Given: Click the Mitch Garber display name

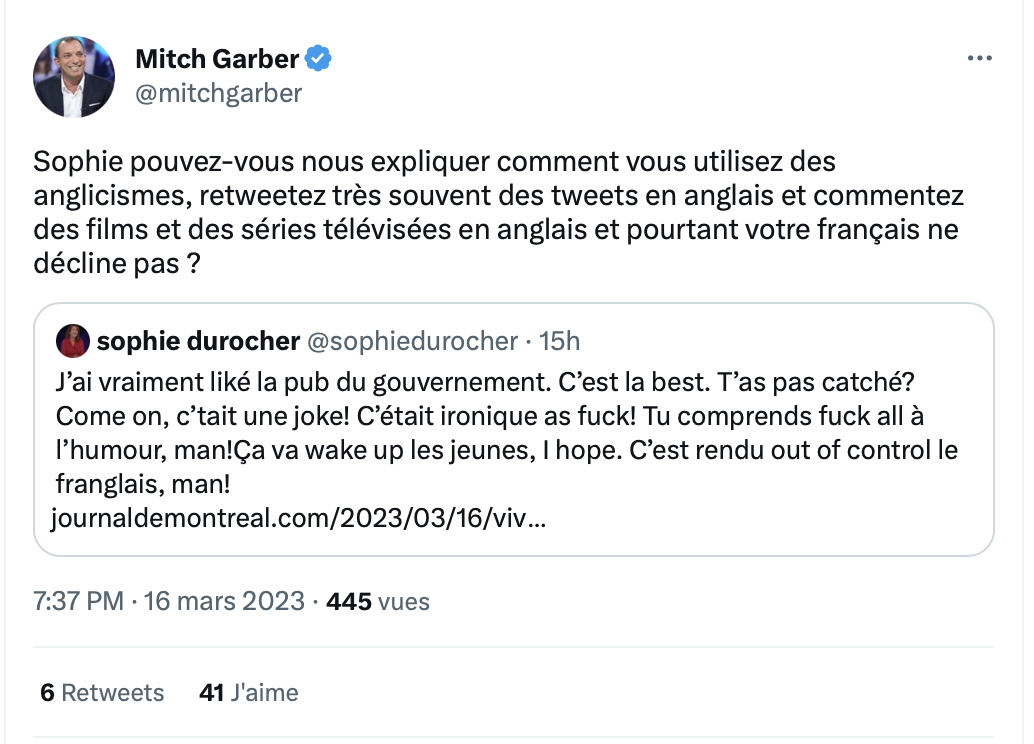Looking at the screenshot, I should pos(217,59).
